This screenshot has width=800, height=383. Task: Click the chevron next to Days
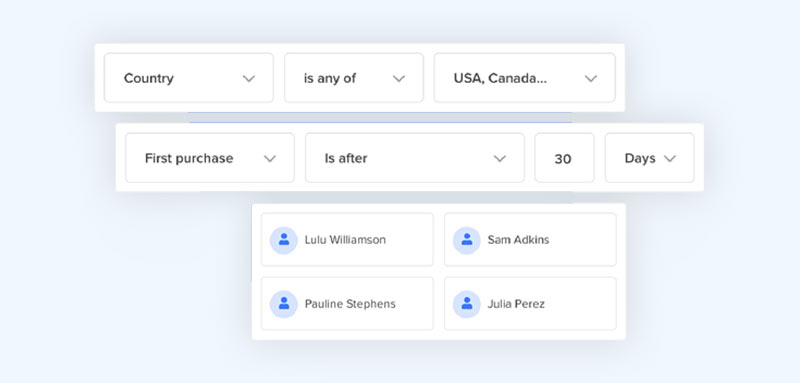[x=669, y=159]
